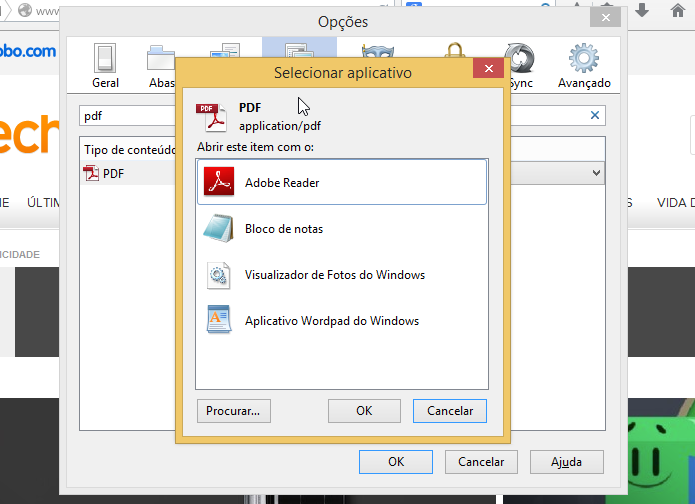The height and width of the screenshot is (504, 695).
Task: Click the browser home icon
Action: [x=678, y=10]
